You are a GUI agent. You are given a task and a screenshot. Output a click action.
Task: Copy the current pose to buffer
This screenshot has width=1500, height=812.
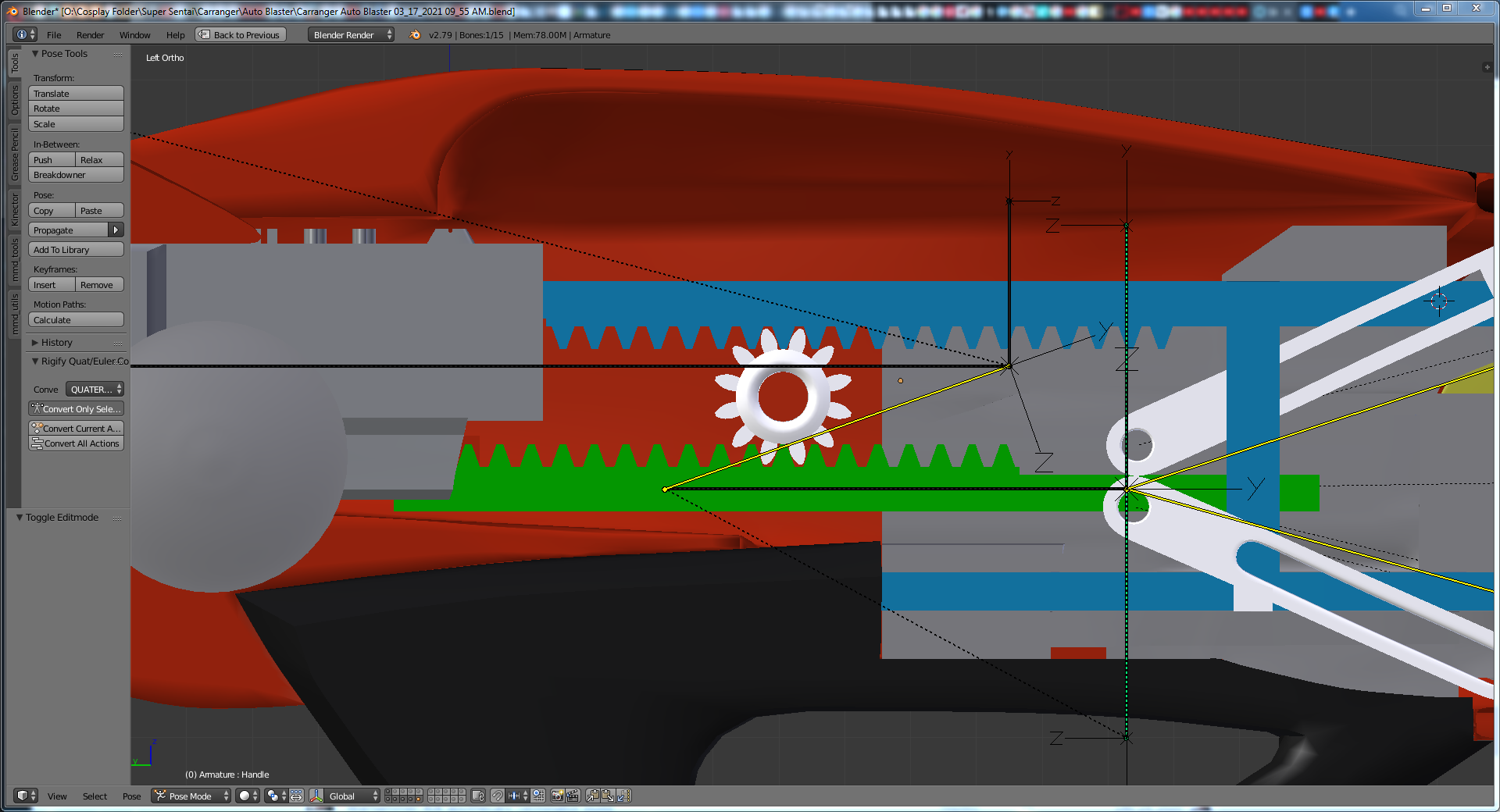pyautogui.click(x=593, y=796)
